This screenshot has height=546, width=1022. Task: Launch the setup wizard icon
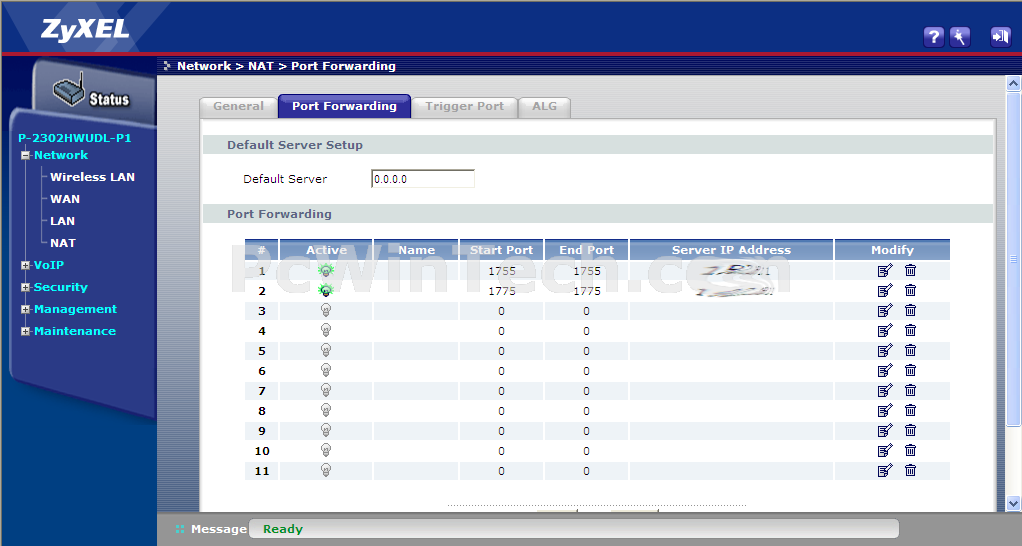959,37
